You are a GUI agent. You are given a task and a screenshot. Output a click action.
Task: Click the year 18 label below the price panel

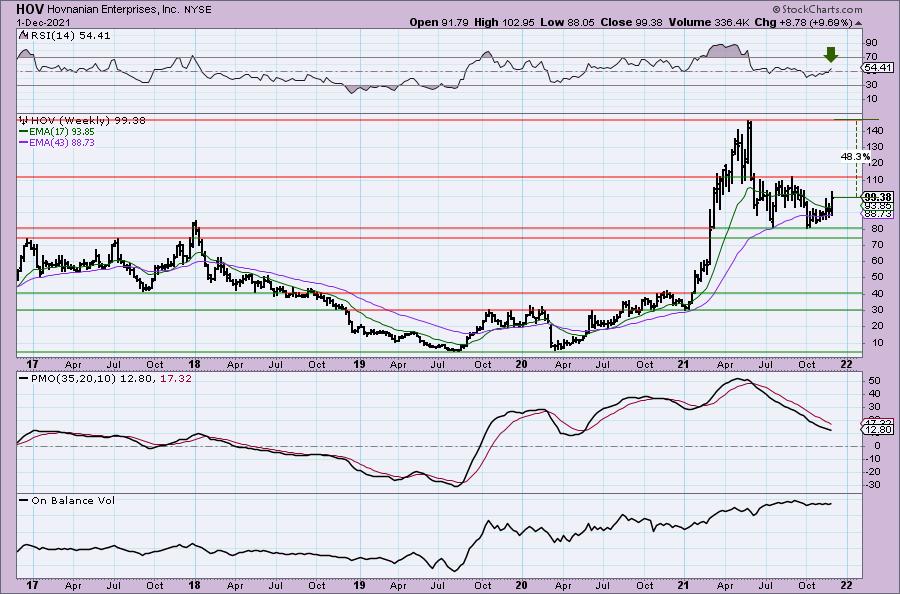195,364
